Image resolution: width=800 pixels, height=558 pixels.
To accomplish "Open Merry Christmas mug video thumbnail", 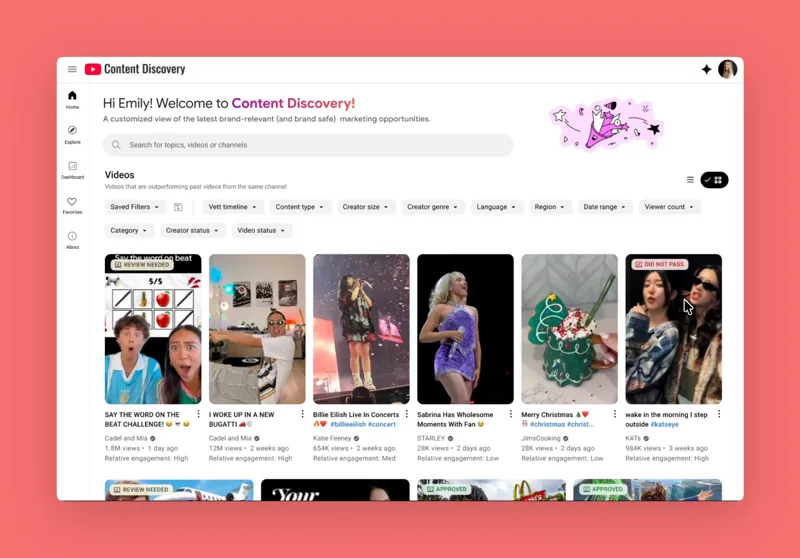I will 569,329.
